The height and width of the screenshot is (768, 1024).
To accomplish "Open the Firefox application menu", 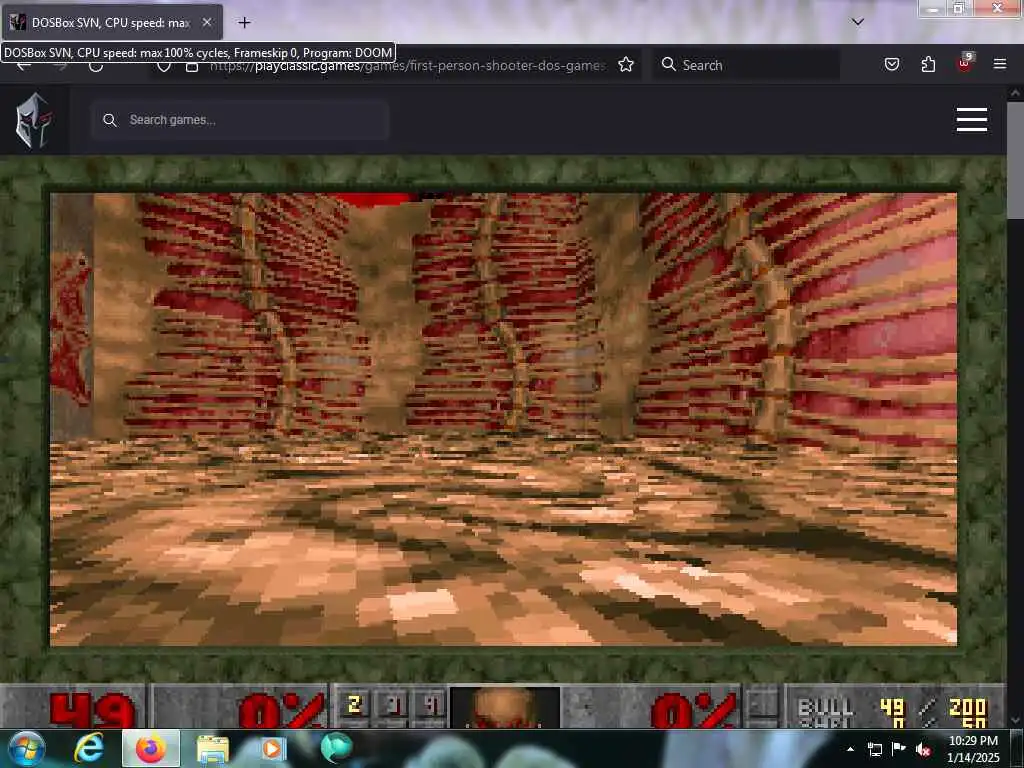I will point(999,64).
